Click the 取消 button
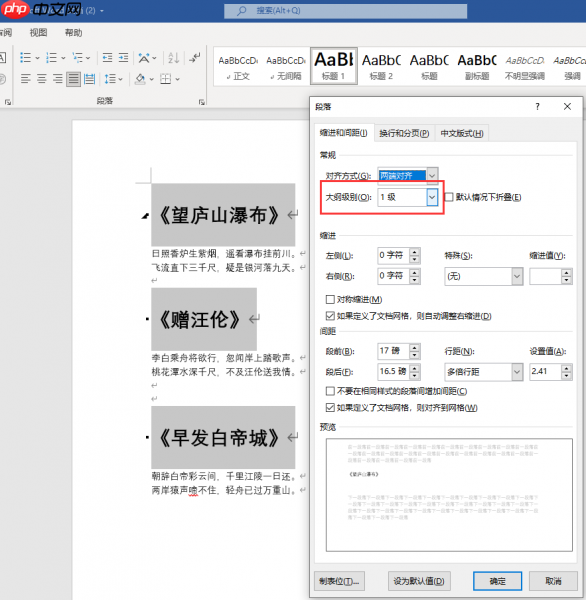Image resolution: width=586 pixels, height=600 pixels. click(x=553, y=581)
